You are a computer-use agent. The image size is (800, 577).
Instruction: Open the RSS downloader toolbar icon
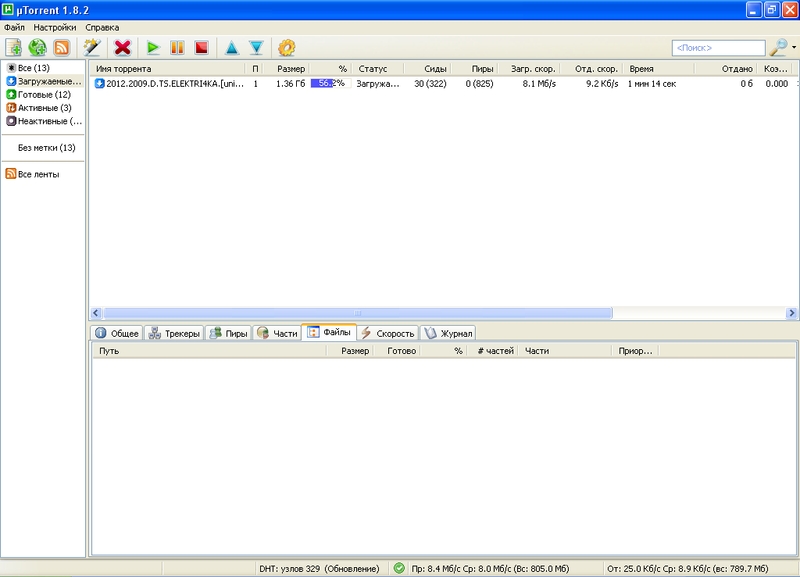coord(62,48)
